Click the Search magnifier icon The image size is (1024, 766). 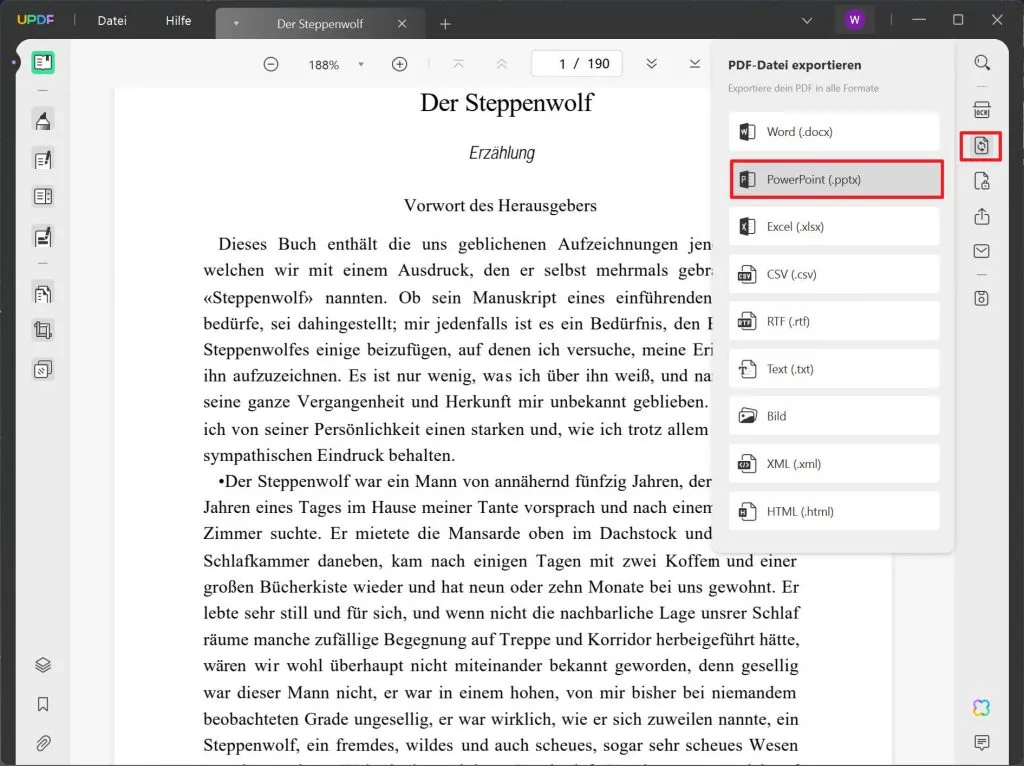tap(982, 63)
